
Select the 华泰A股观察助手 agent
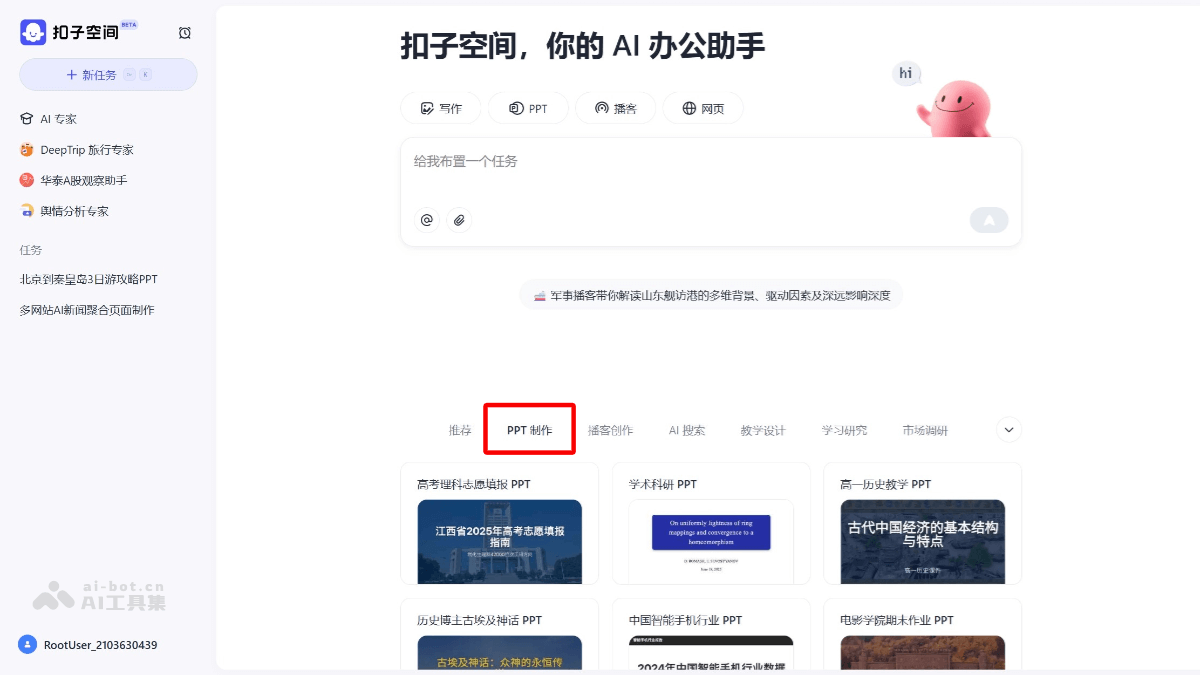84,180
